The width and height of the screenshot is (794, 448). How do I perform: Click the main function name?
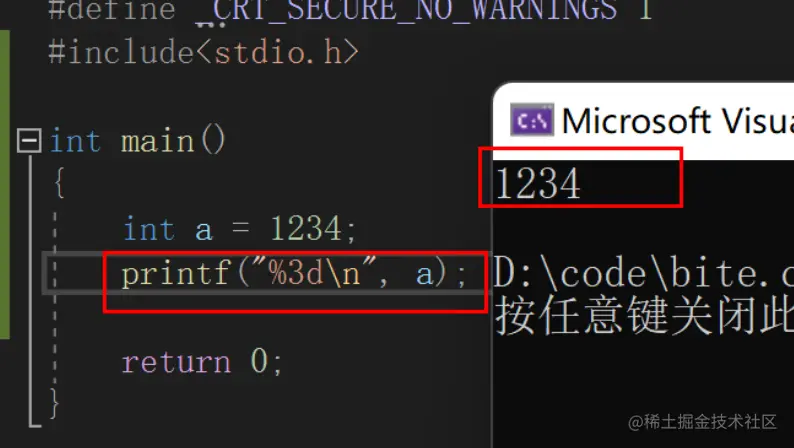pos(157,141)
